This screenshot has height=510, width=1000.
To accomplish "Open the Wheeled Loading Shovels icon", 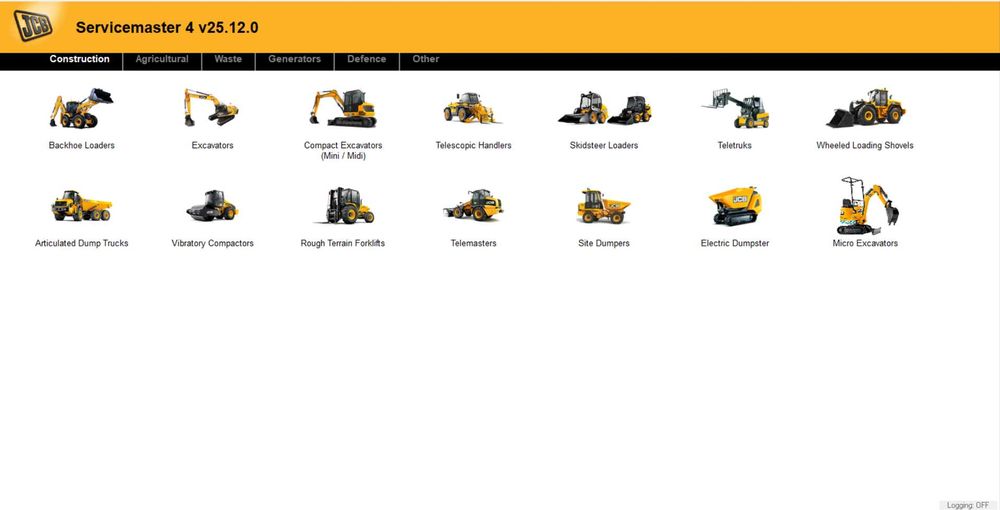I will tap(865, 108).
